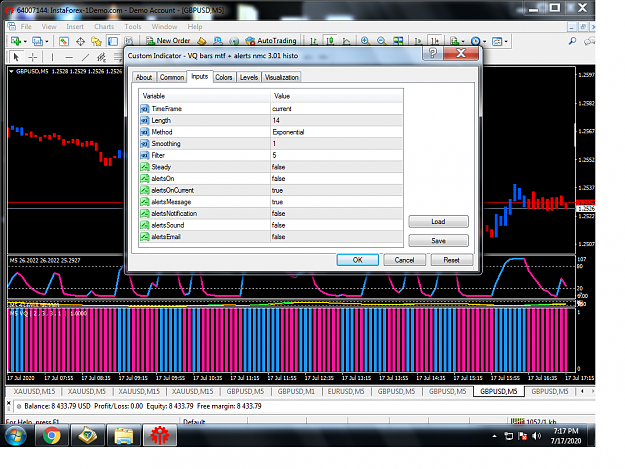Select the Horizontal Line tool

point(69,57)
